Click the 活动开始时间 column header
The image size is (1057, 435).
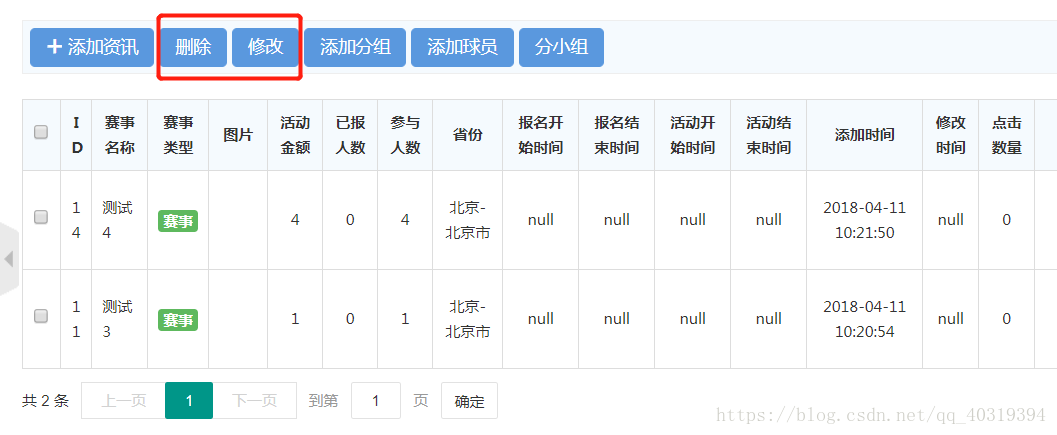click(692, 135)
